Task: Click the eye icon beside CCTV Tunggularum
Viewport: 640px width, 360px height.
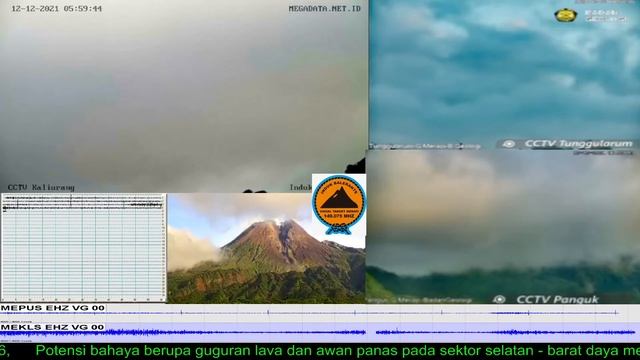Action: (x=509, y=144)
